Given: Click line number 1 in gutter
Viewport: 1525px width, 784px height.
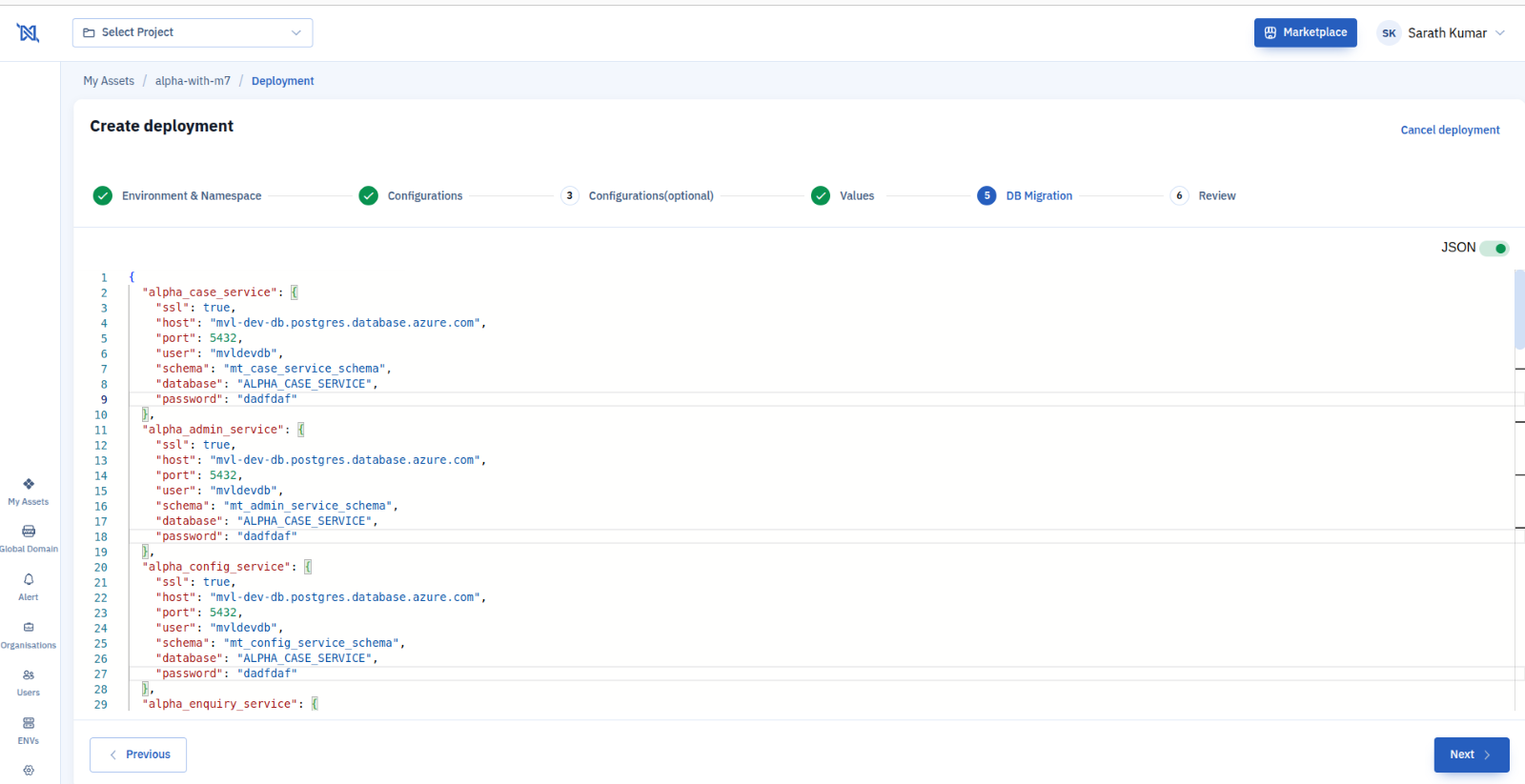Looking at the screenshot, I should point(104,277).
